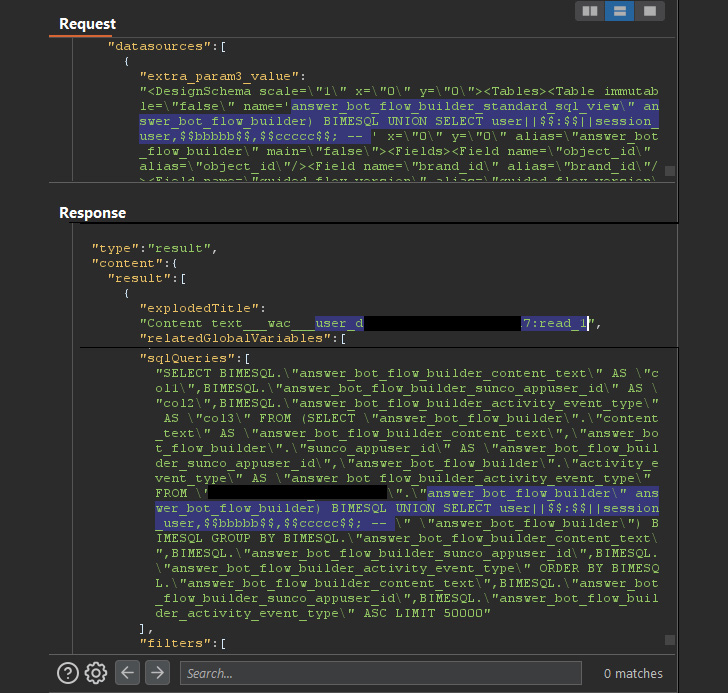Viewport: 728px width, 693px height.
Task: Go to previous search match arrow
Action: coord(128,673)
